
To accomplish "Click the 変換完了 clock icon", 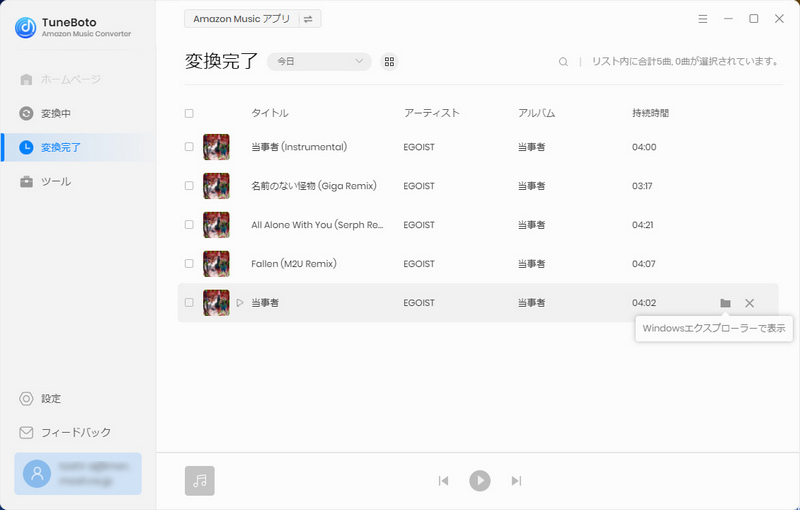I will 26,147.
